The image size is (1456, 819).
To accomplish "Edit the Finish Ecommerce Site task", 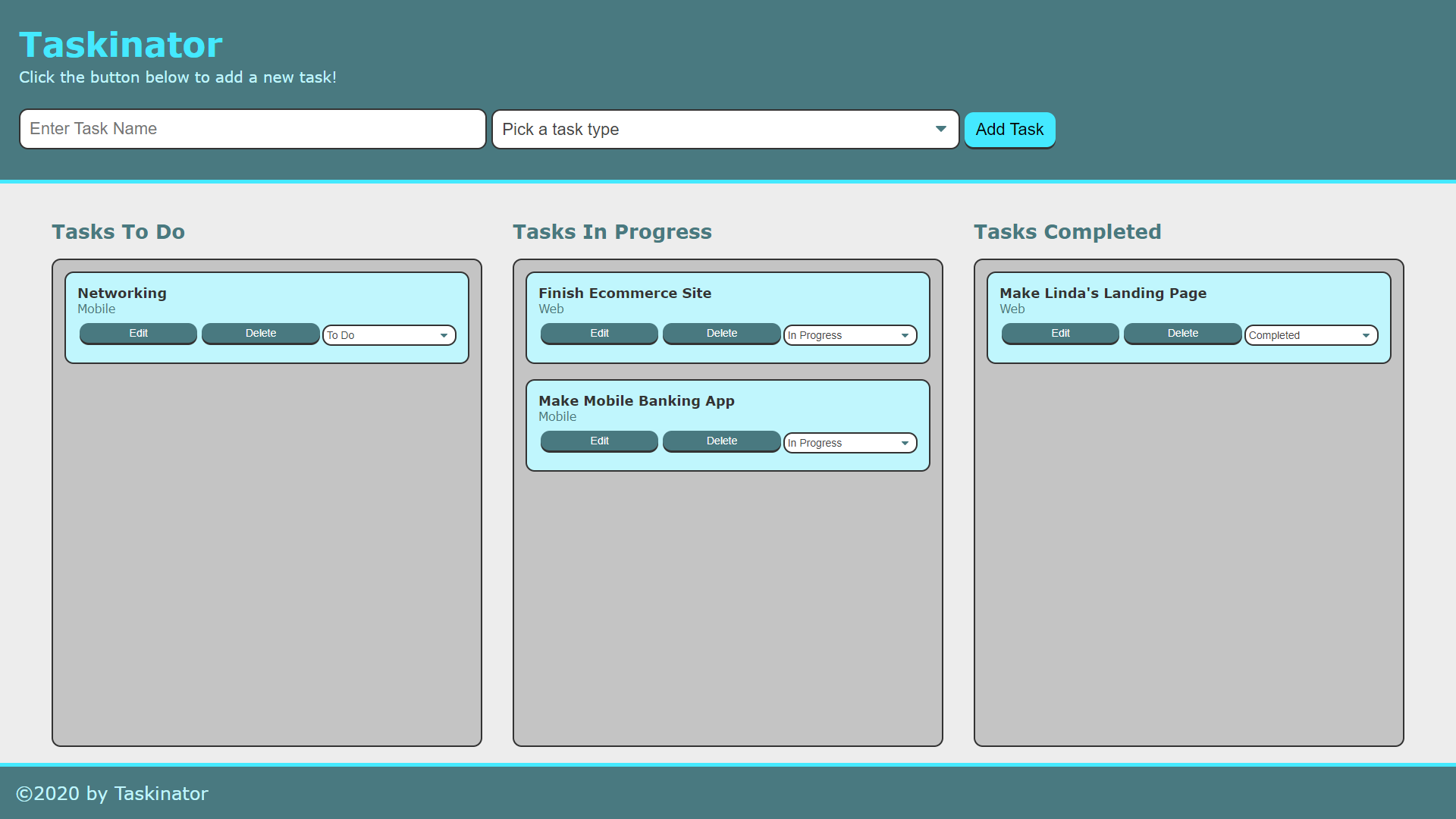I will point(599,334).
